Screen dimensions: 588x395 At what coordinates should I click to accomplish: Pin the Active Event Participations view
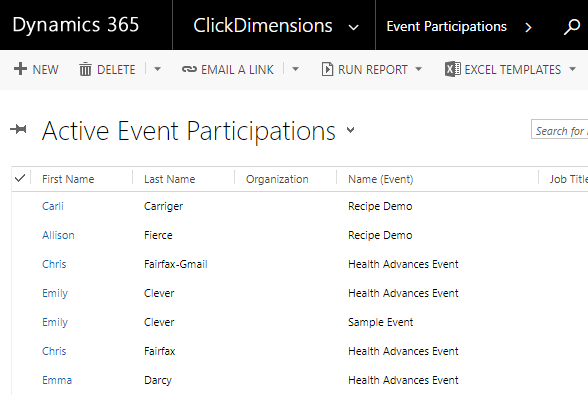click(18, 130)
